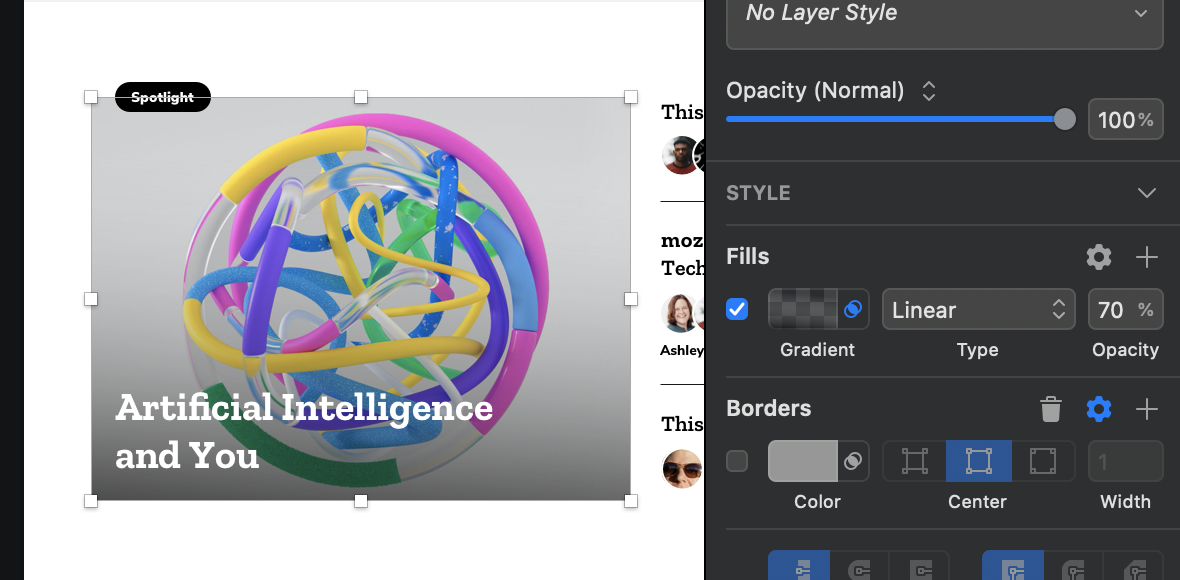Open the Fills settings gear
Viewport: 1180px width, 580px height.
[x=1099, y=257]
